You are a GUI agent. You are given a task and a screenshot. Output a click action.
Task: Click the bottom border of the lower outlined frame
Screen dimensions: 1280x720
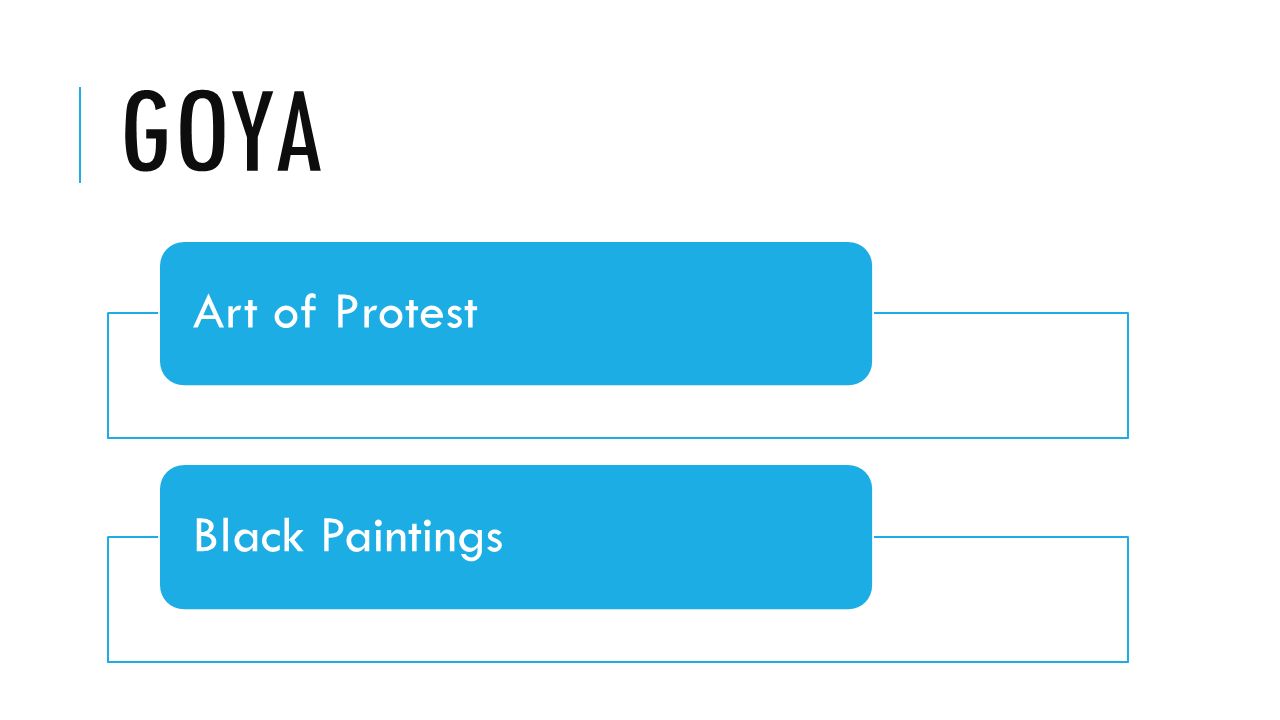[x=618, y=661]
